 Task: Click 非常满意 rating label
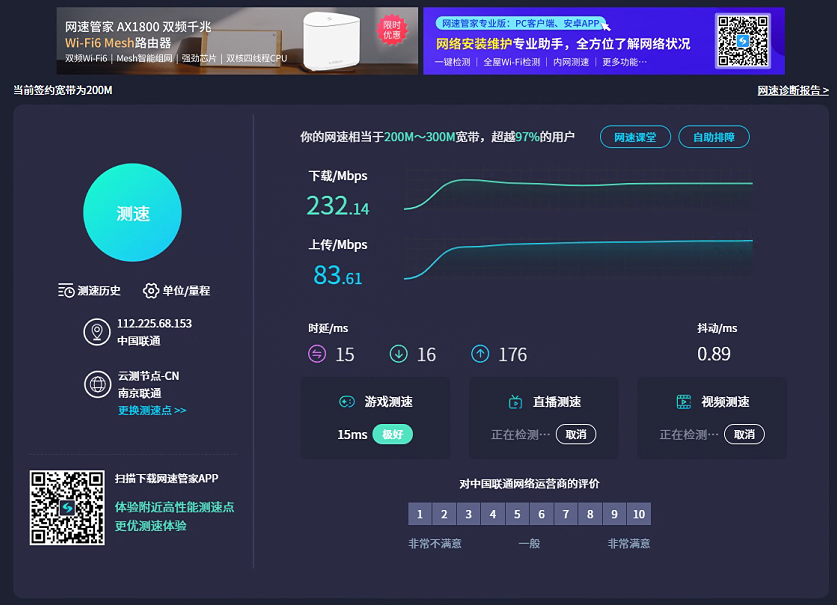pos(629,544)
